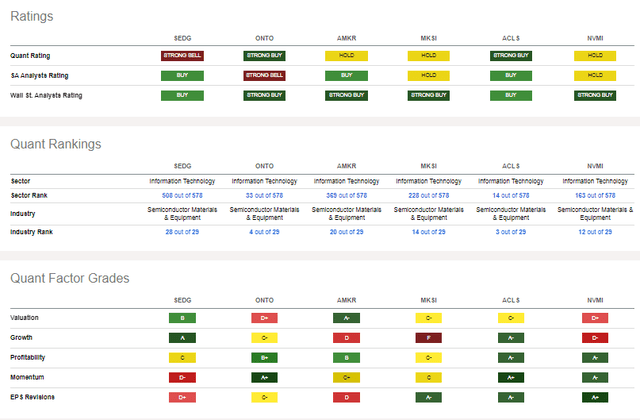
Task: Click ONTO Valuation grade badge
Action: pos(264,318)
